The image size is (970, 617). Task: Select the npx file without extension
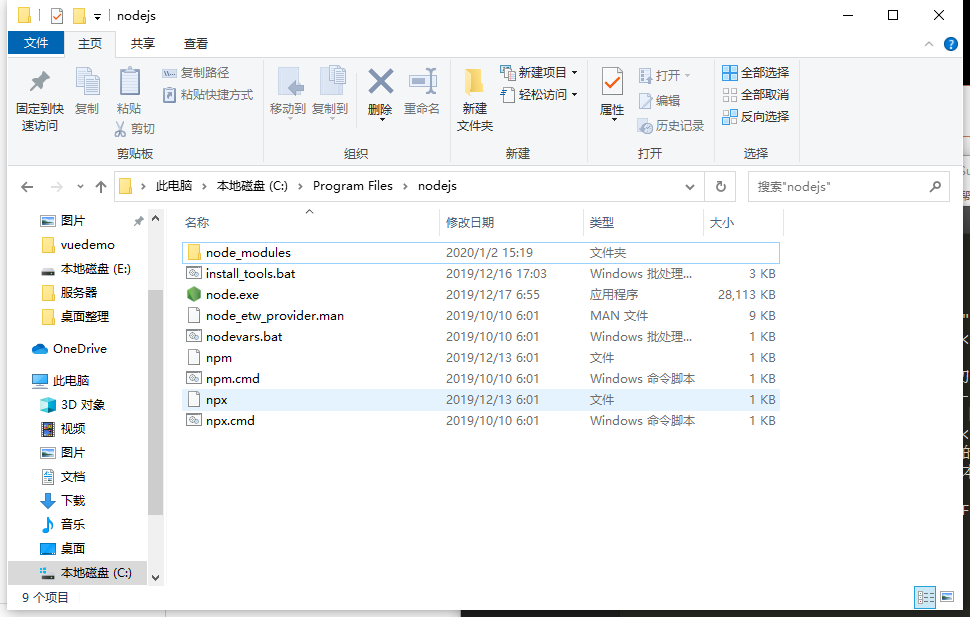click(x=481, y=400)
